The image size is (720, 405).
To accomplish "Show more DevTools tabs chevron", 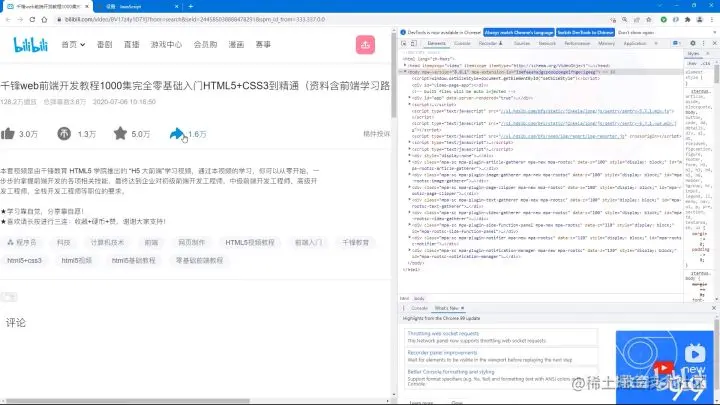I will 656,43.
